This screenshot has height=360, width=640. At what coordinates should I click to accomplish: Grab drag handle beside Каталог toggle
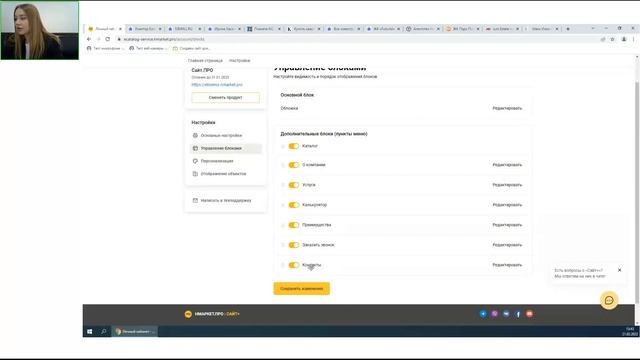[283, 146]
